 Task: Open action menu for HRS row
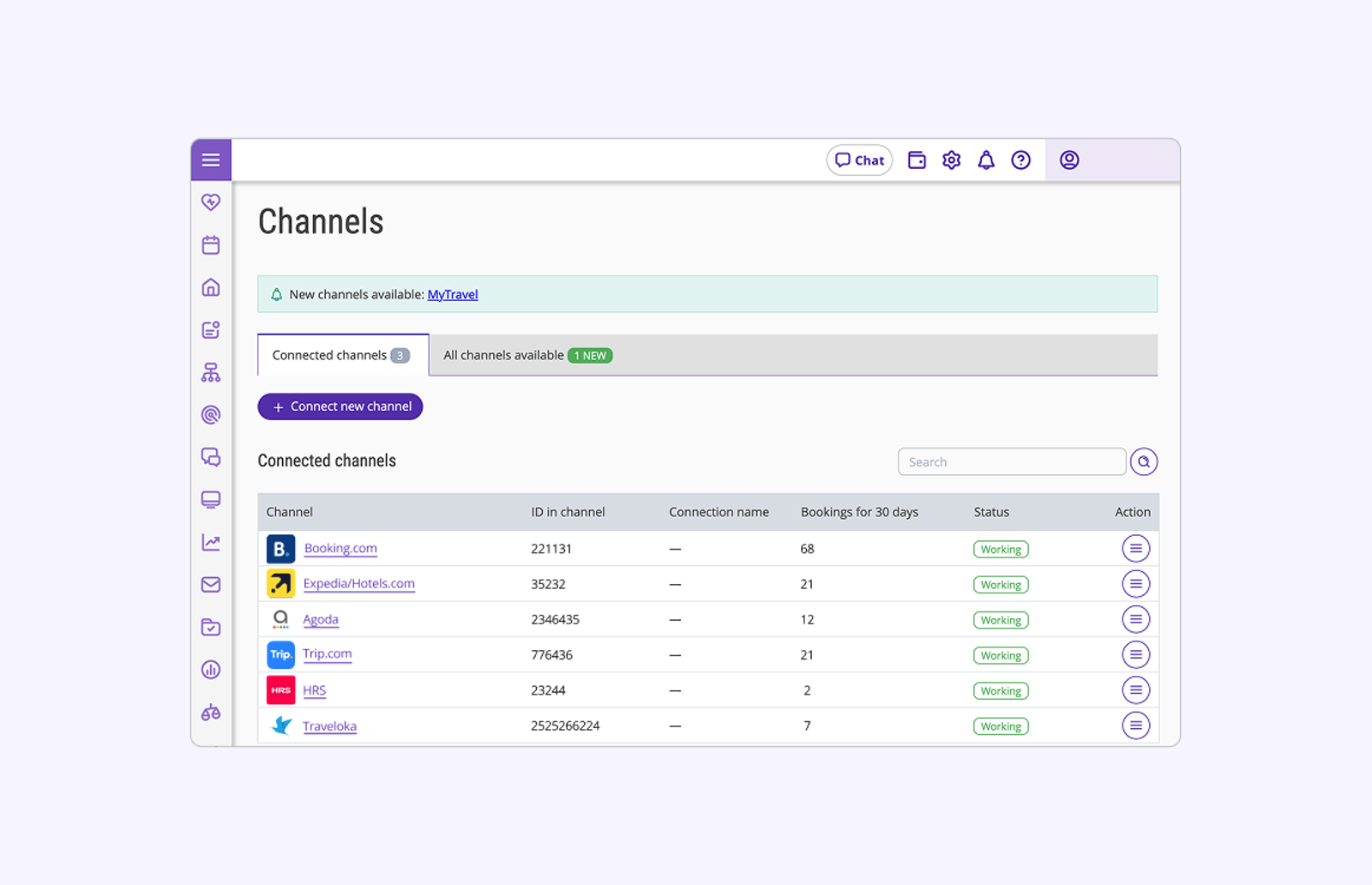point(1135,690)
